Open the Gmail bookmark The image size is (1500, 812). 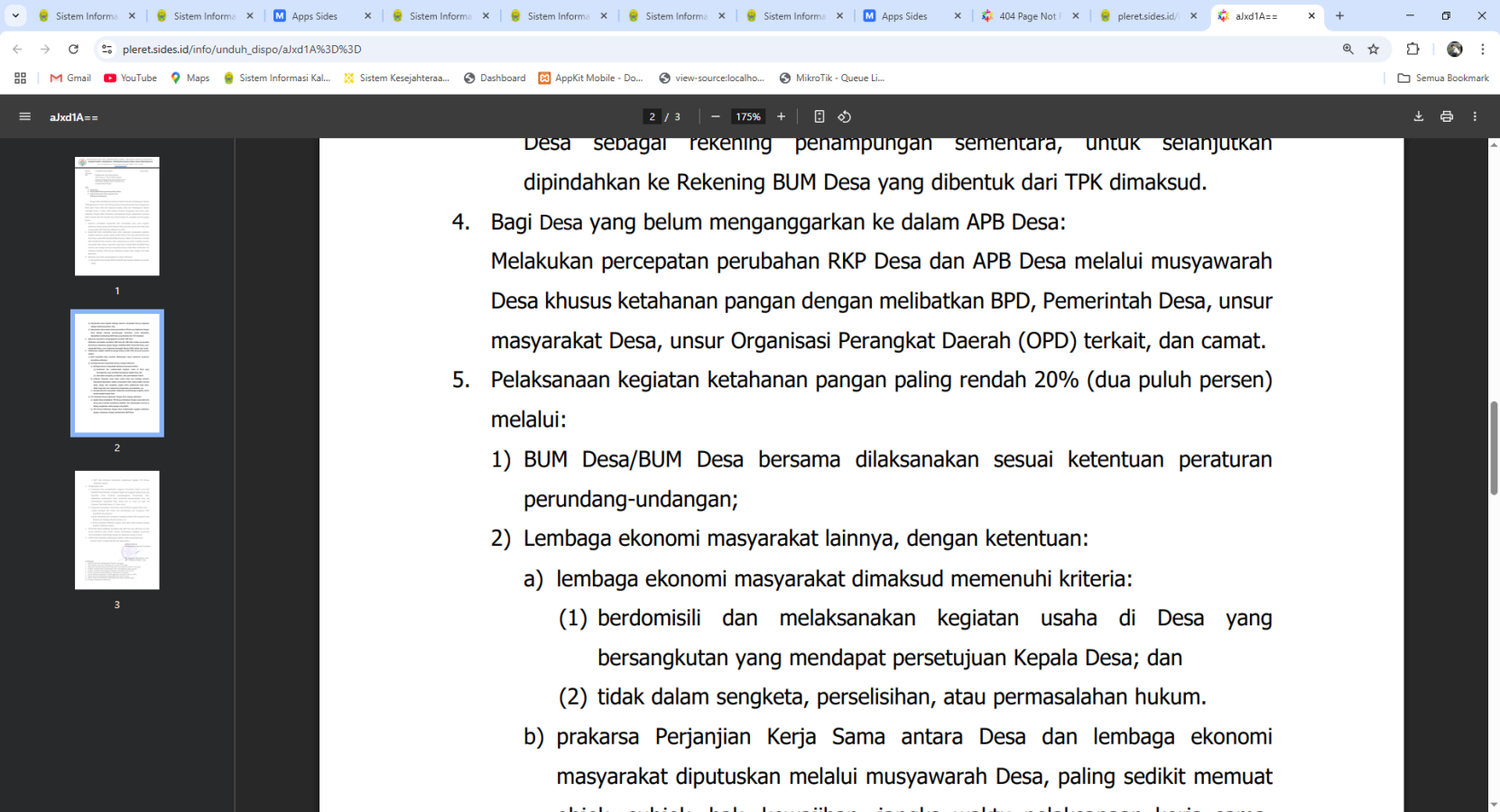pyautogui.click(x=70, y=78)
